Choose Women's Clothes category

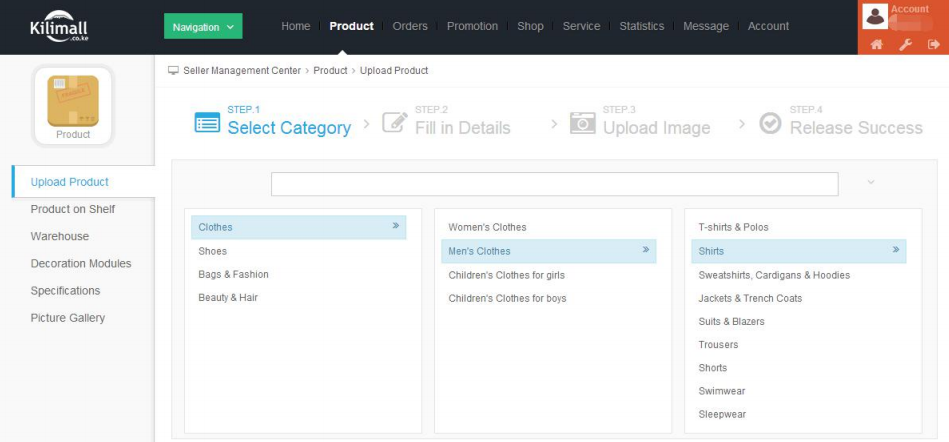pos(487,227)
